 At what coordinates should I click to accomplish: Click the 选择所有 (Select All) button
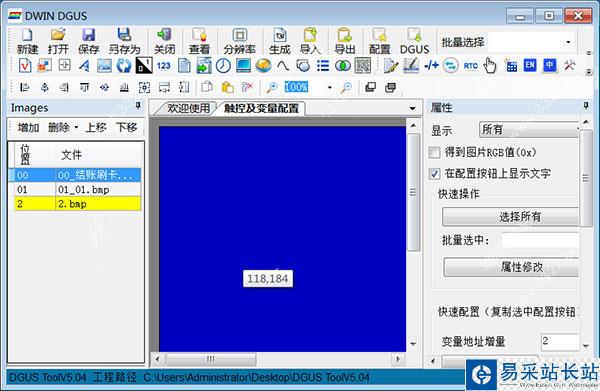point(510,217)
